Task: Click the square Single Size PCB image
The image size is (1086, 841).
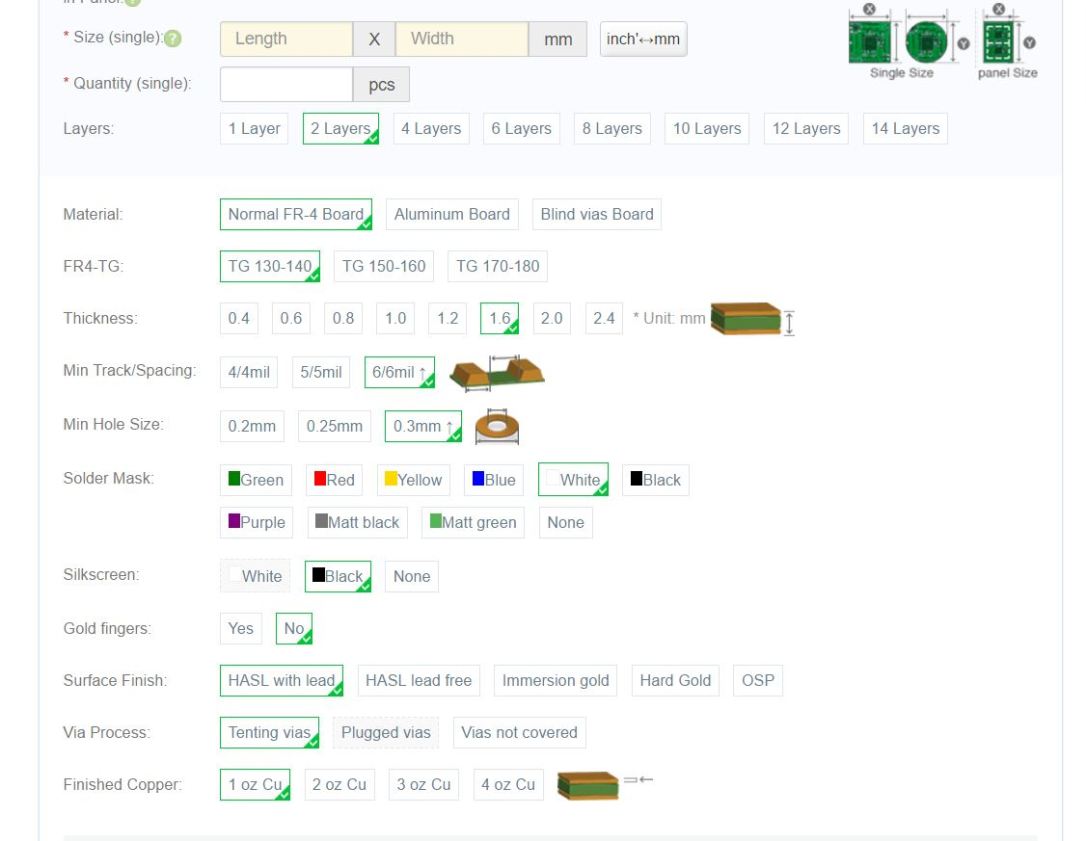Action: [x=869, y=42]
